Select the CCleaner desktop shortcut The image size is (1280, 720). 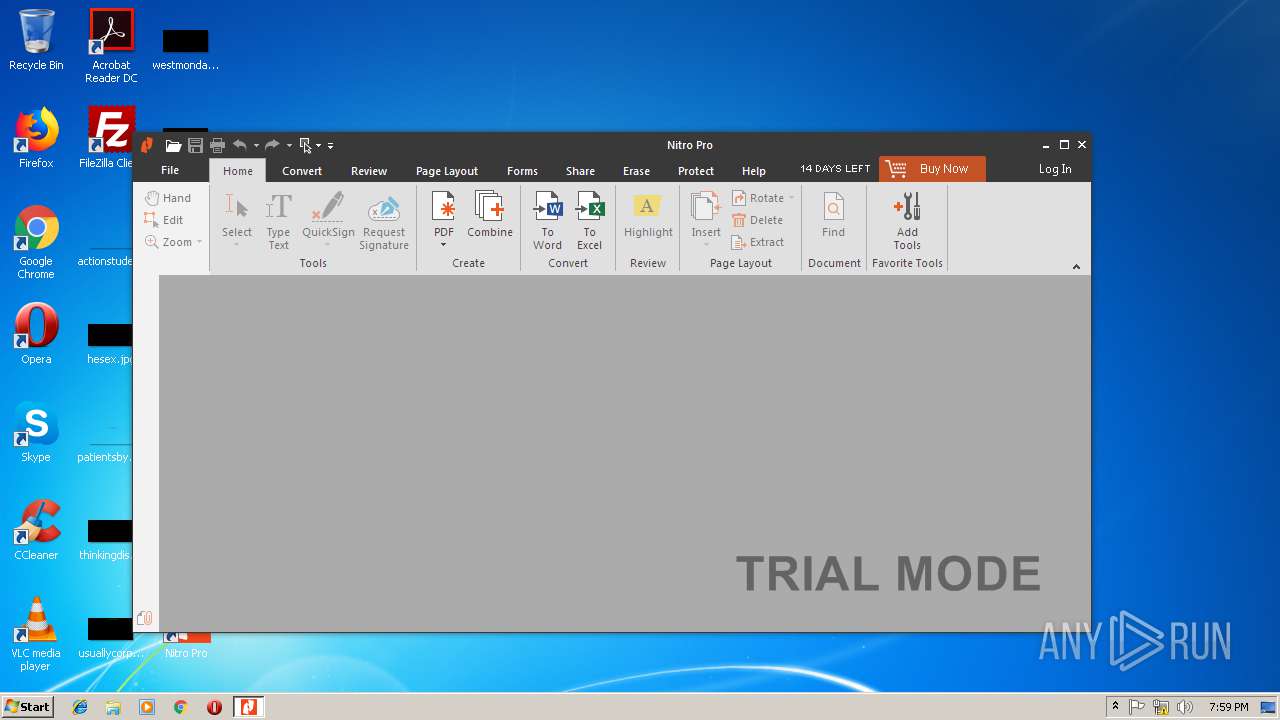click(x=36, y=530)
